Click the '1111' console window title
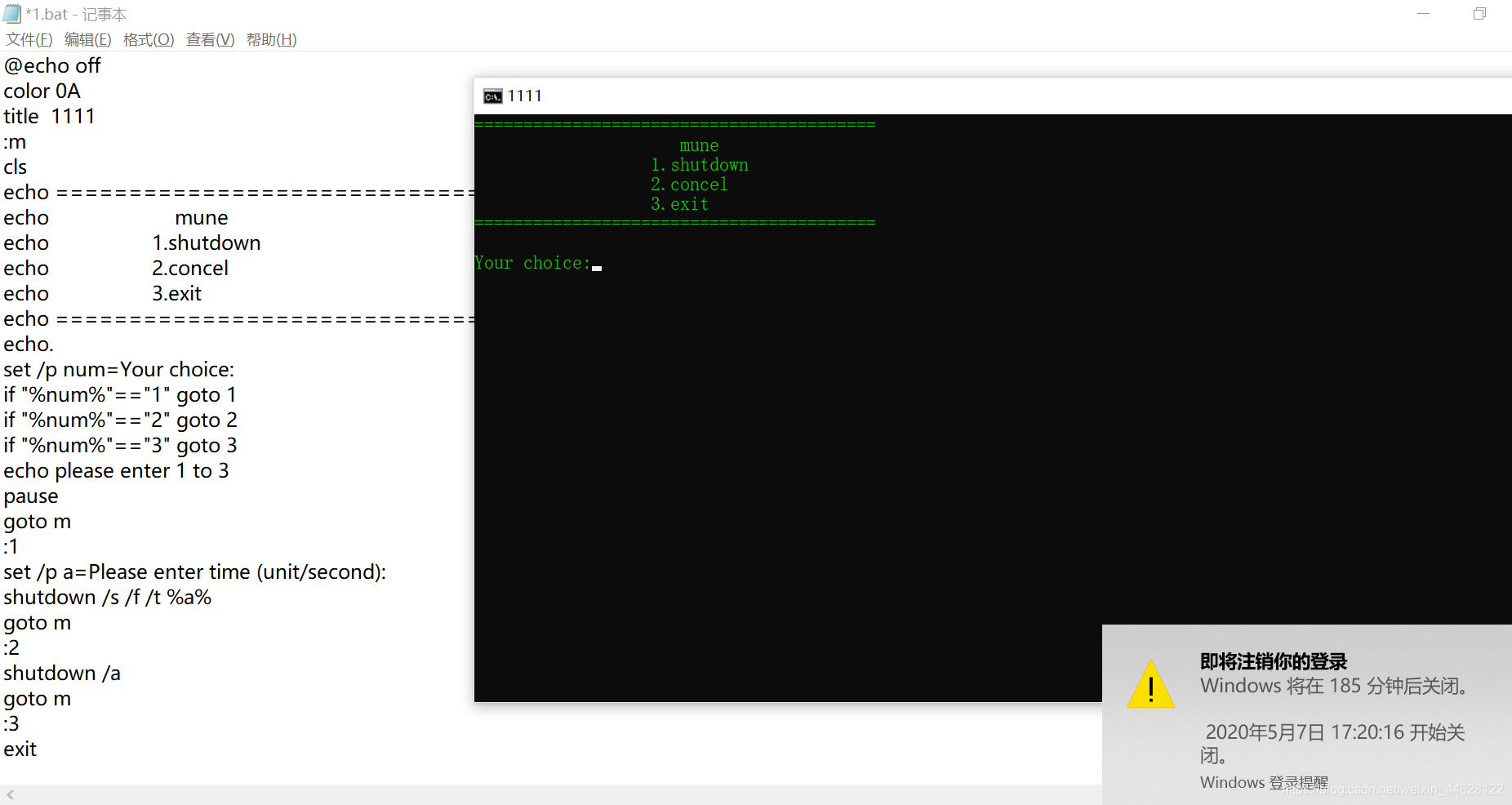Viewport: 1512px width, 805px height. (524, 96)
